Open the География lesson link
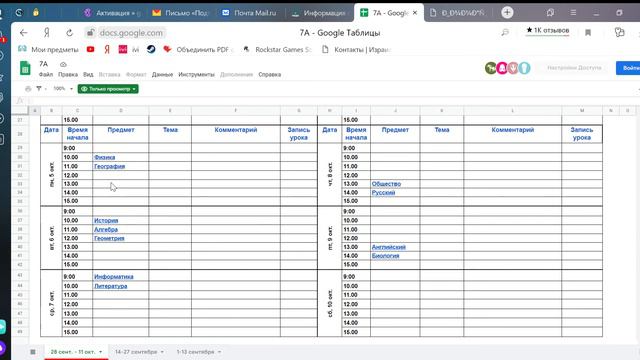The image size is (640, 360). point(109,167)
